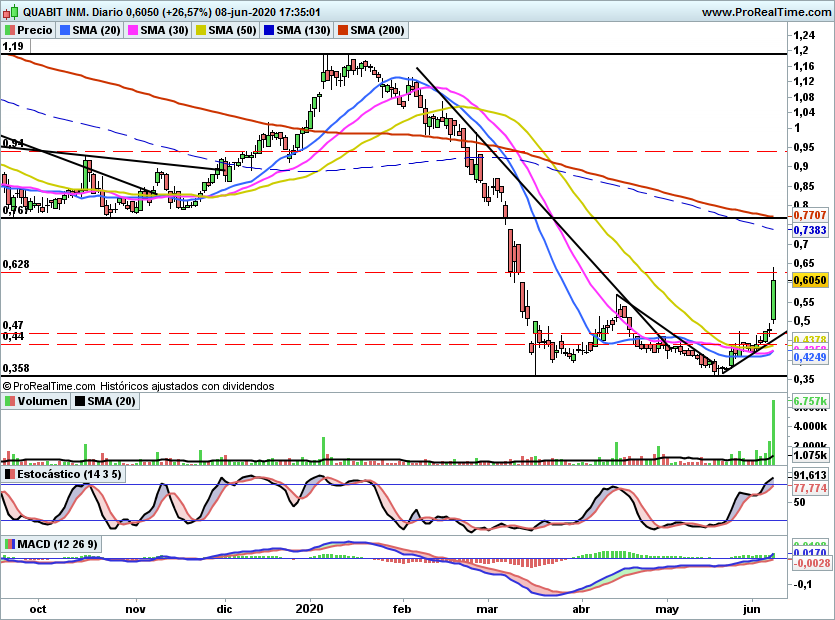Click the red SMA (200) legend icon

[x=342, y=30]
